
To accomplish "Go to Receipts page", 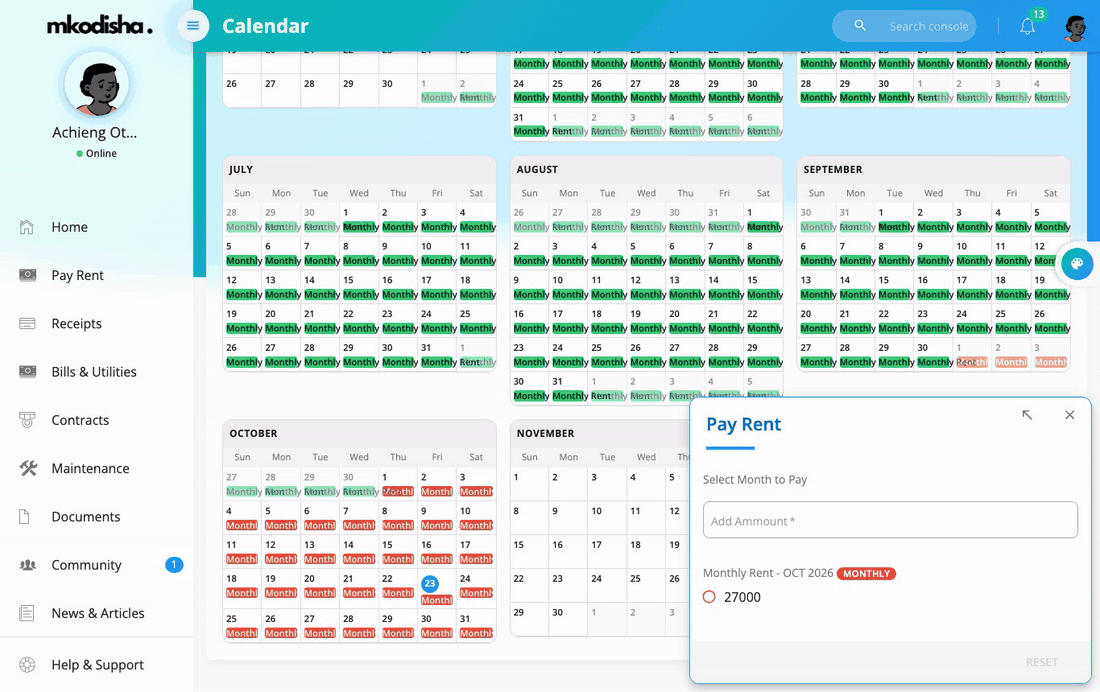I will 76,324.
